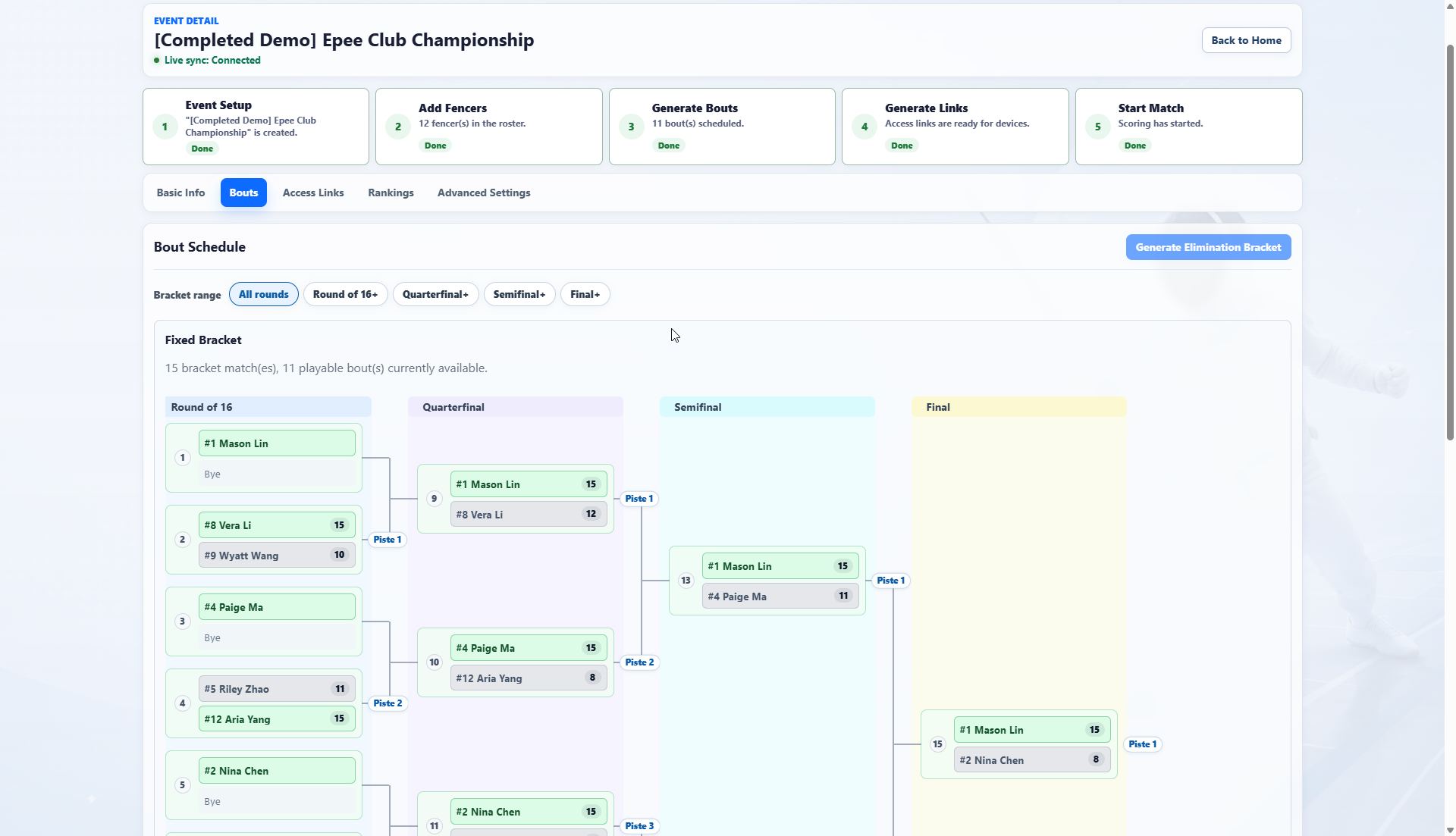The width and height of the screenshot is (1456, 836).
Task: Click the Quarterfinal column header
Action: click(515, 407)
